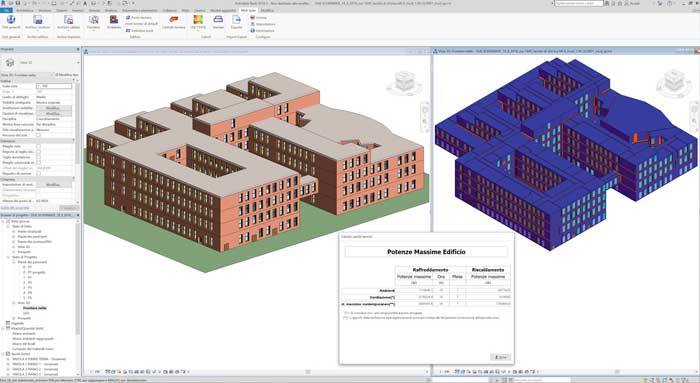Open the File tab
Screen dimensions: 700x383
tap(6, 10)
